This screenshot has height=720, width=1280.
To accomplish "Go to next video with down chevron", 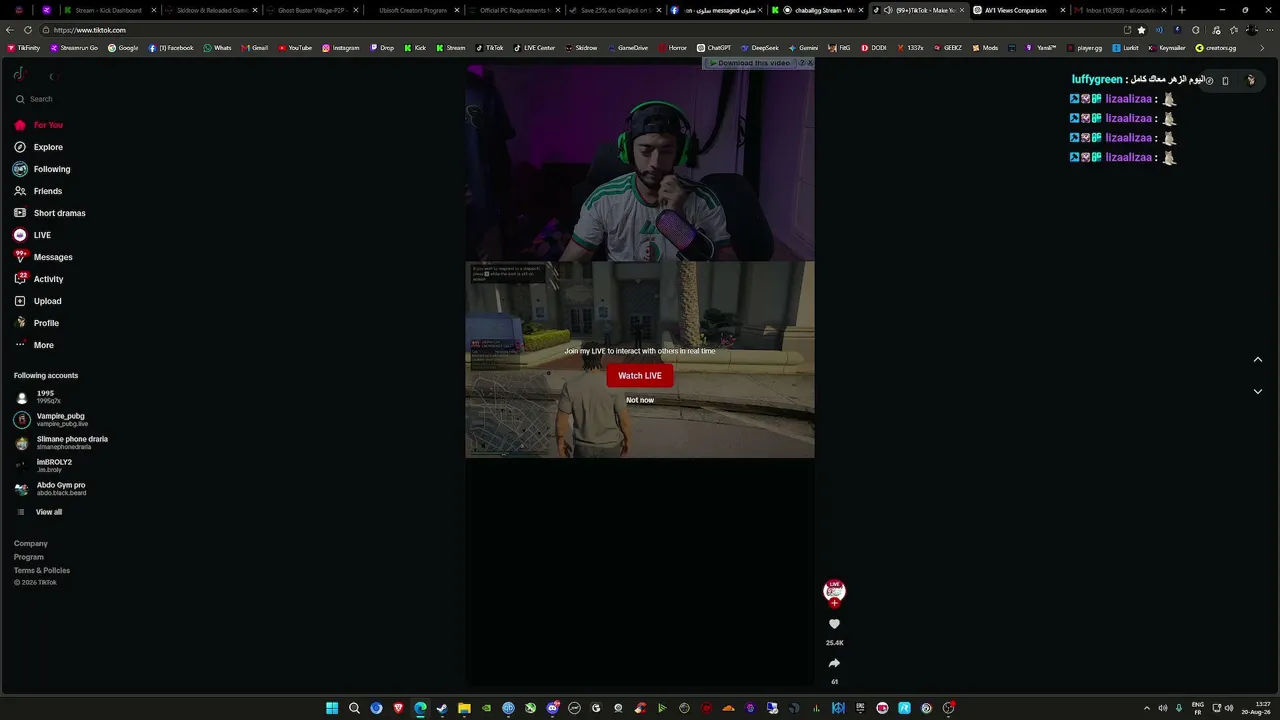I will tap(1258, 392).
